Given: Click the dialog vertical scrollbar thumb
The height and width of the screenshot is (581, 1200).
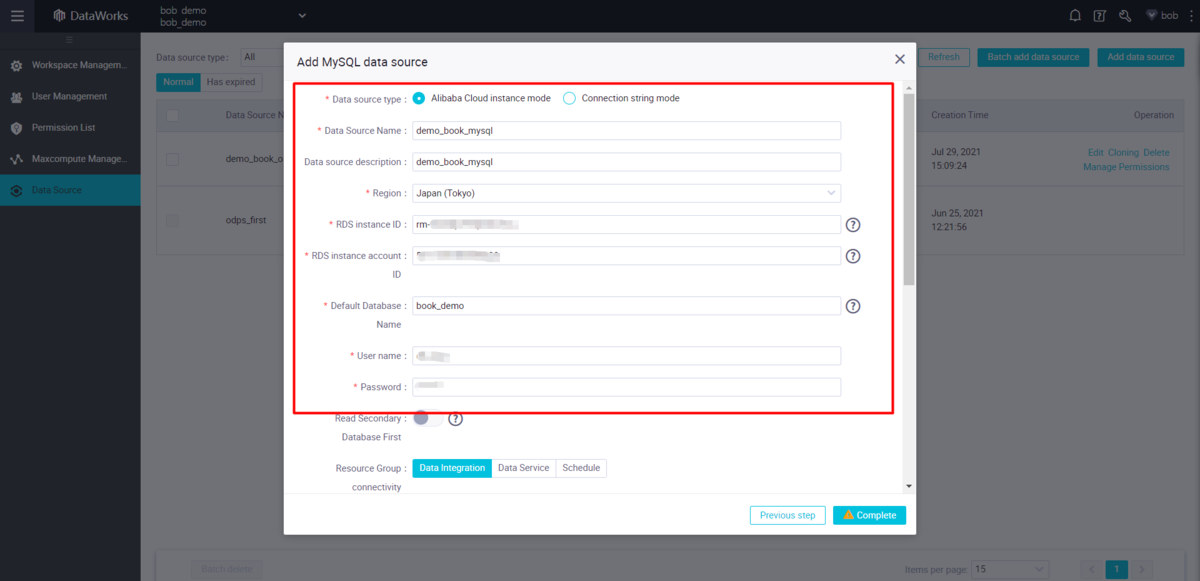Looking at the screenshot, I should 909,188.
